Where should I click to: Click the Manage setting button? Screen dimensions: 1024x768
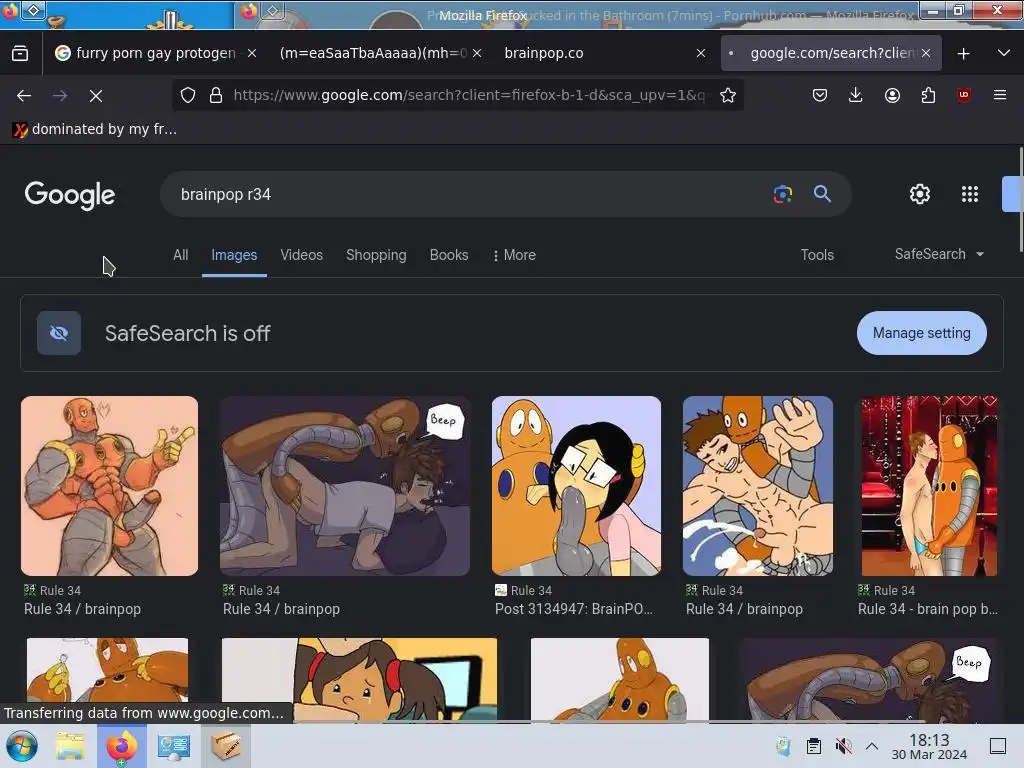(921, 333)
